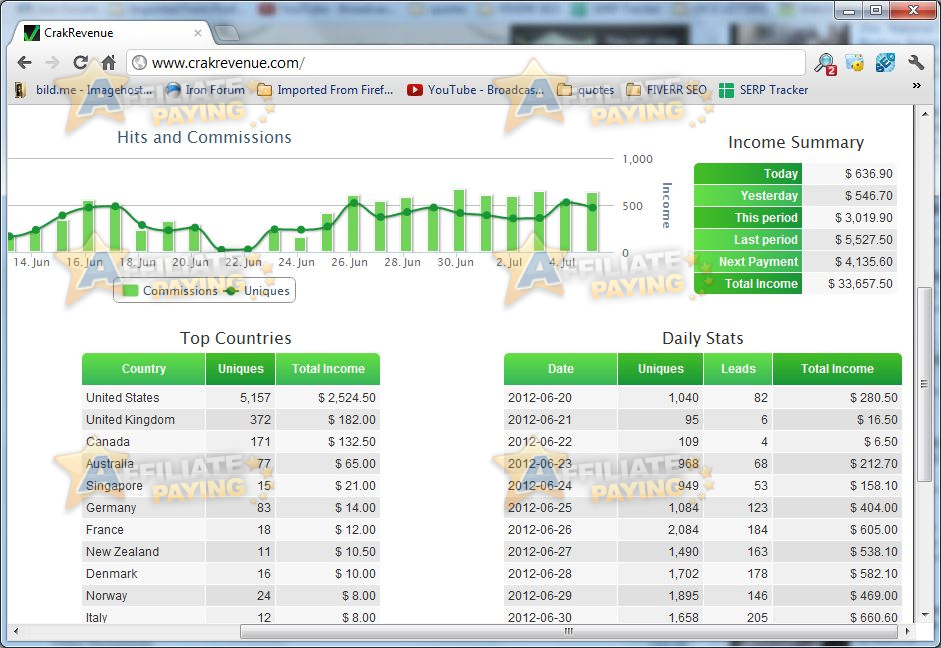
Task: Click the bild.me Imagehost bookmark
Action: (x=84, y=90)
